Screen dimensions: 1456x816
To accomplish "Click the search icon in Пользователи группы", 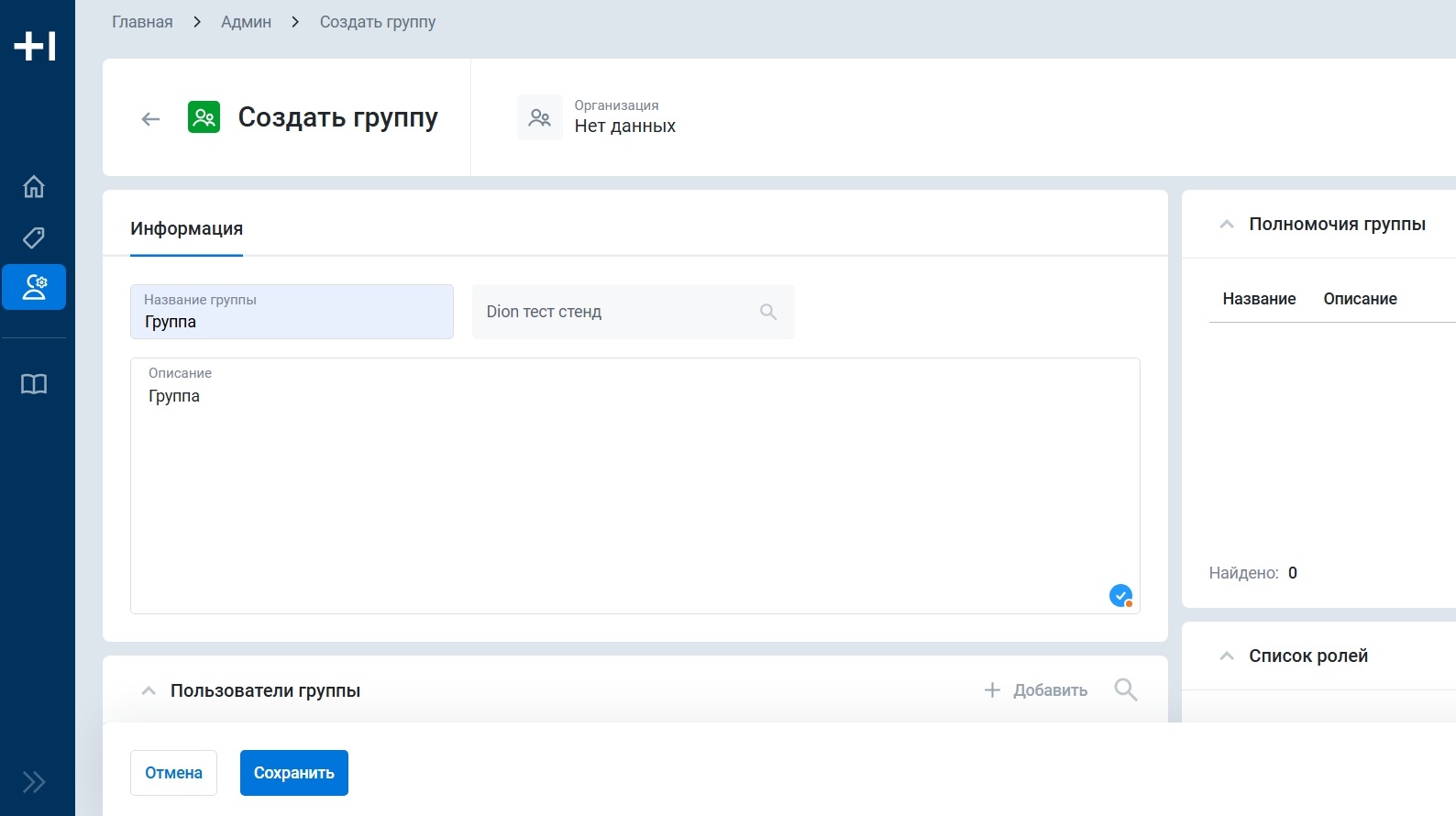I will click(1125, 690).
